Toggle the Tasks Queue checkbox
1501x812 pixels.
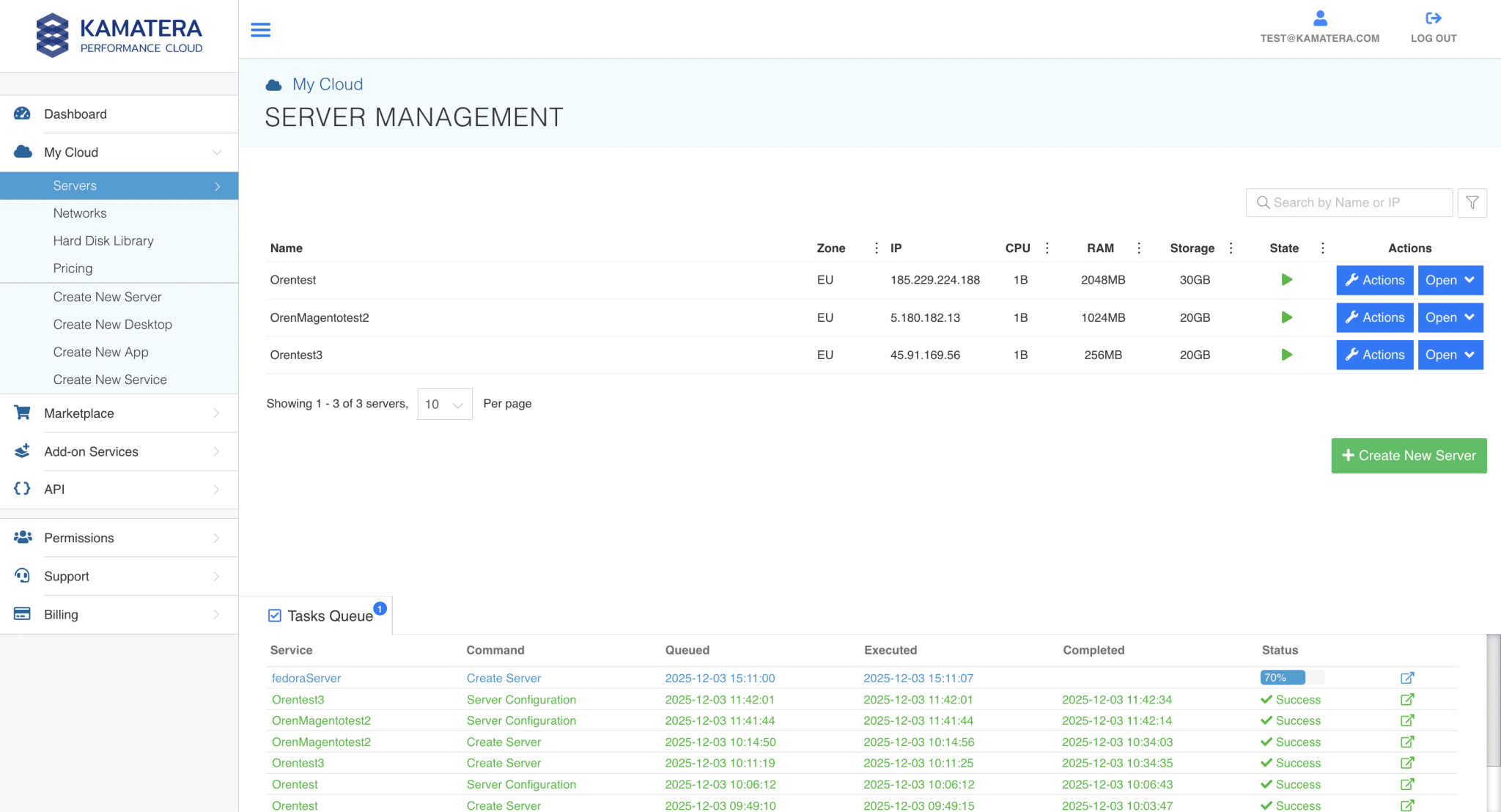(275, 616)
